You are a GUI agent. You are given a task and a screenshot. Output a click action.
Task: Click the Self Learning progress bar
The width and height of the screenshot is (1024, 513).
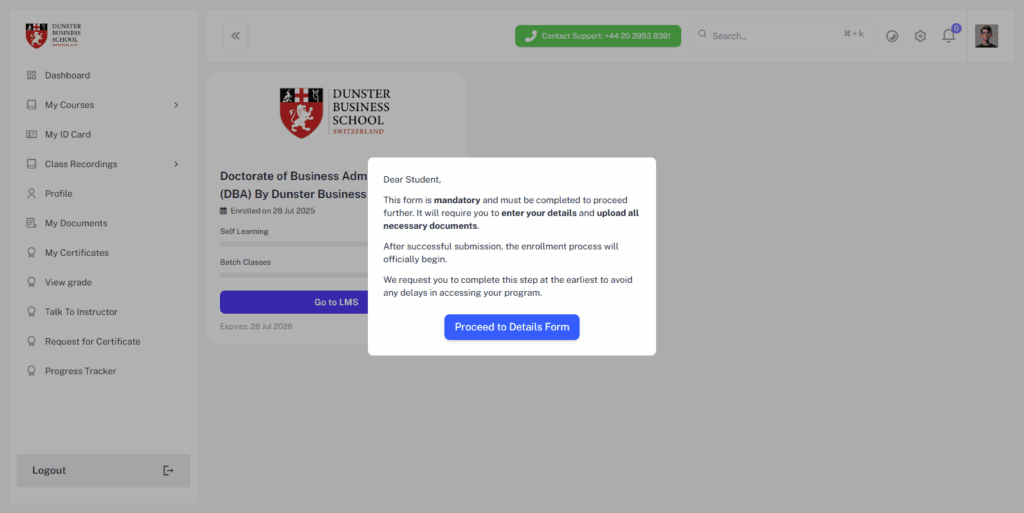[x=292, y=243]
